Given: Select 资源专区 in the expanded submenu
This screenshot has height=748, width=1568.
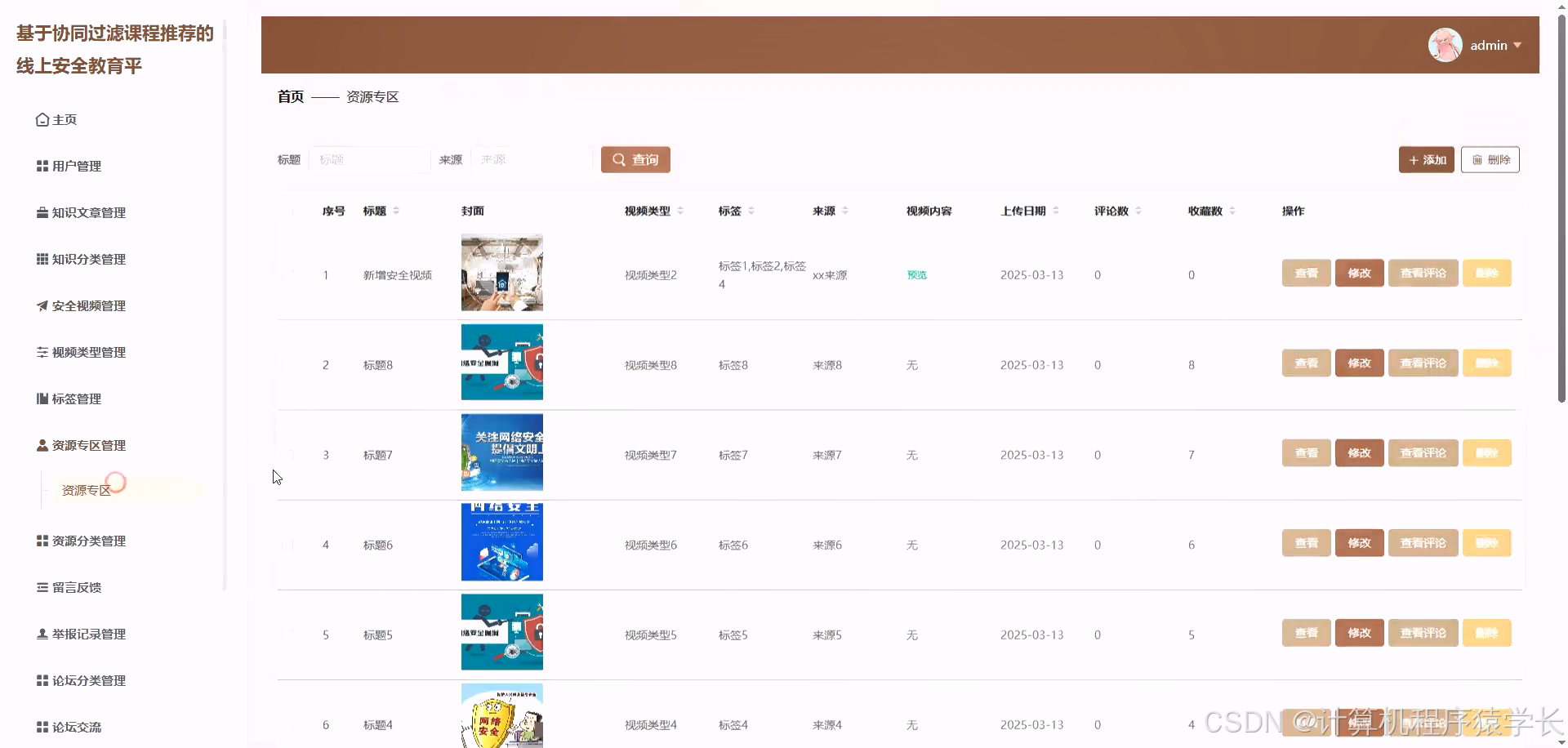Looking at the screenshot, I should click(87, 490).
